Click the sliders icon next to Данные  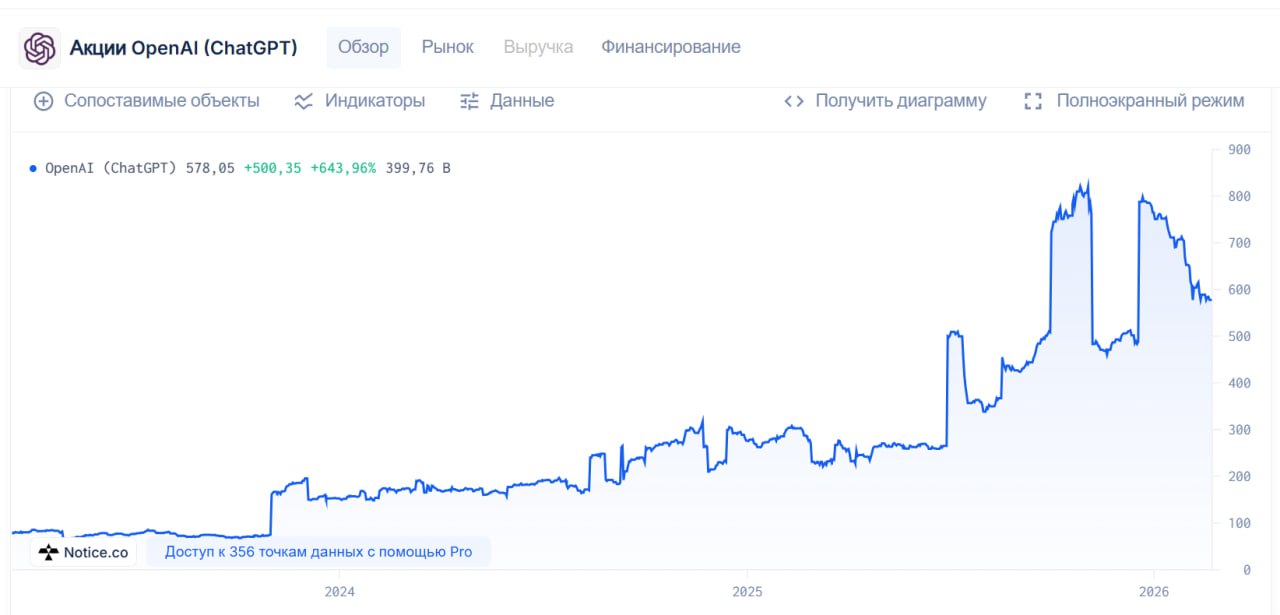click(x=469, y=101)
